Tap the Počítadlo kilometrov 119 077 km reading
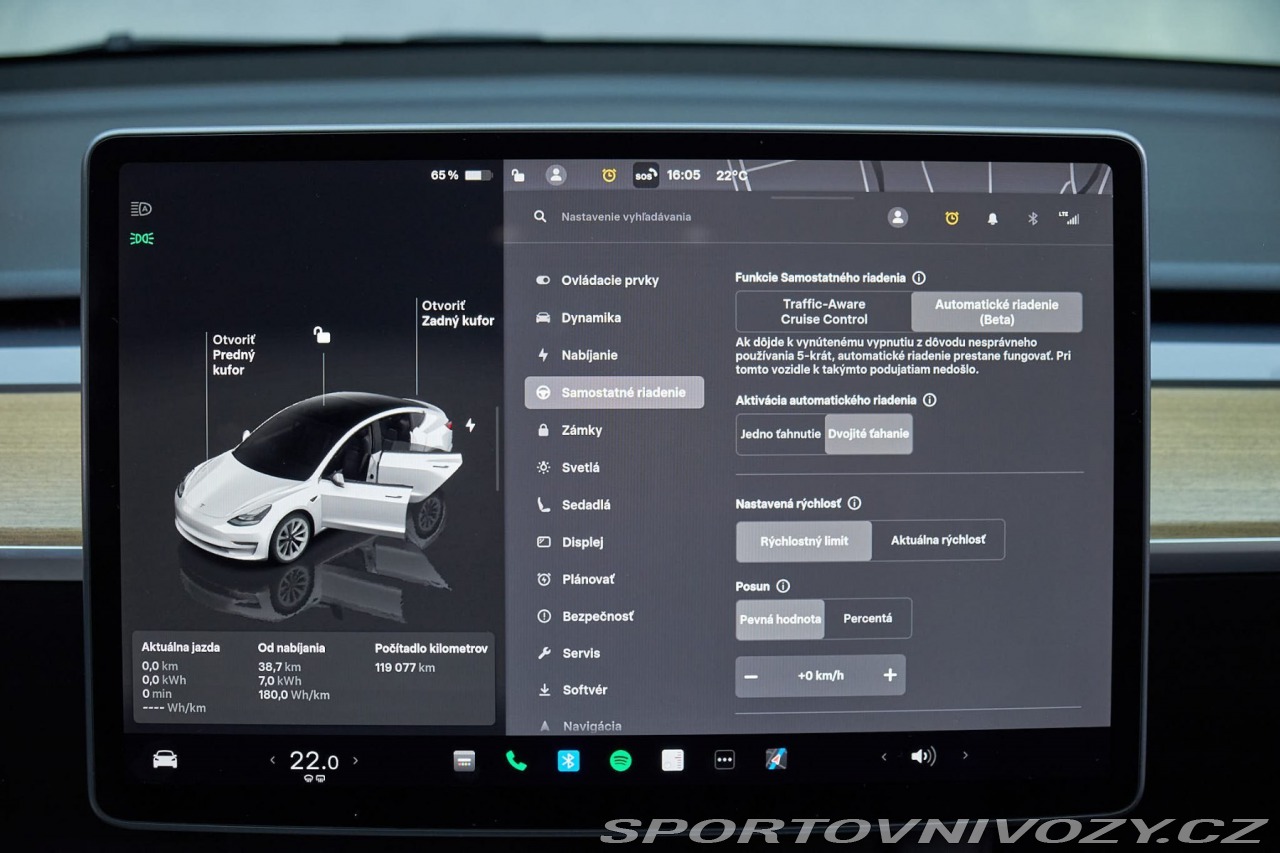 pos(432,658)
